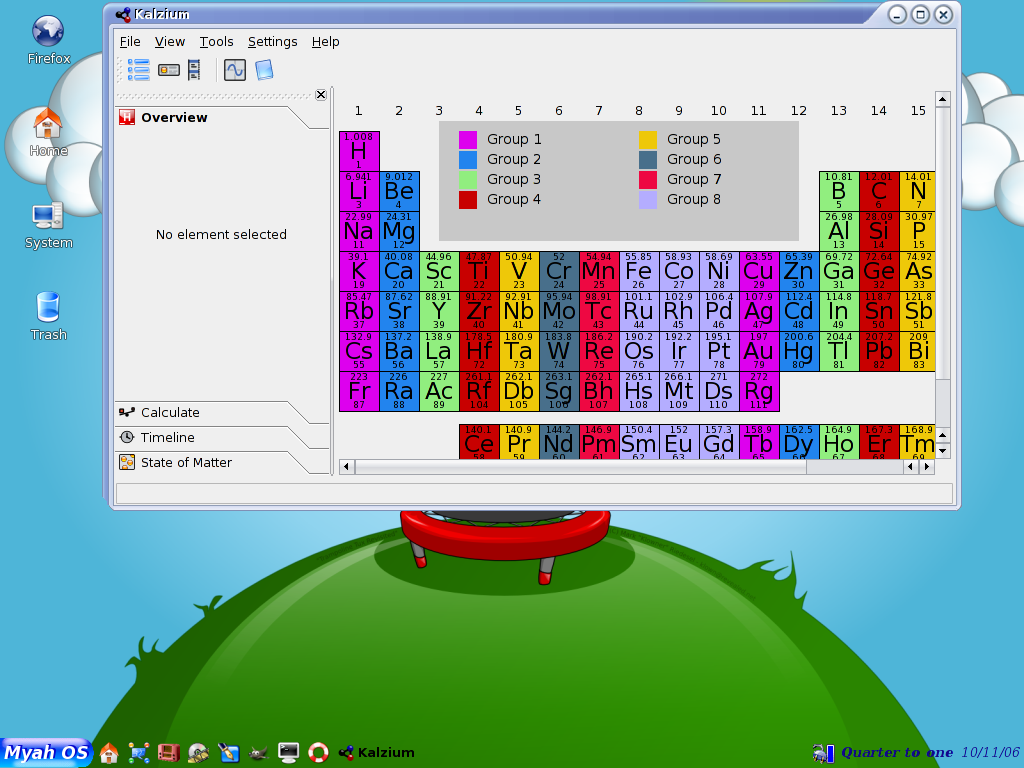The width and height of the screenshot is (1024, 768).
Task: Open the Tools menu
Action: tap(216, 42)
